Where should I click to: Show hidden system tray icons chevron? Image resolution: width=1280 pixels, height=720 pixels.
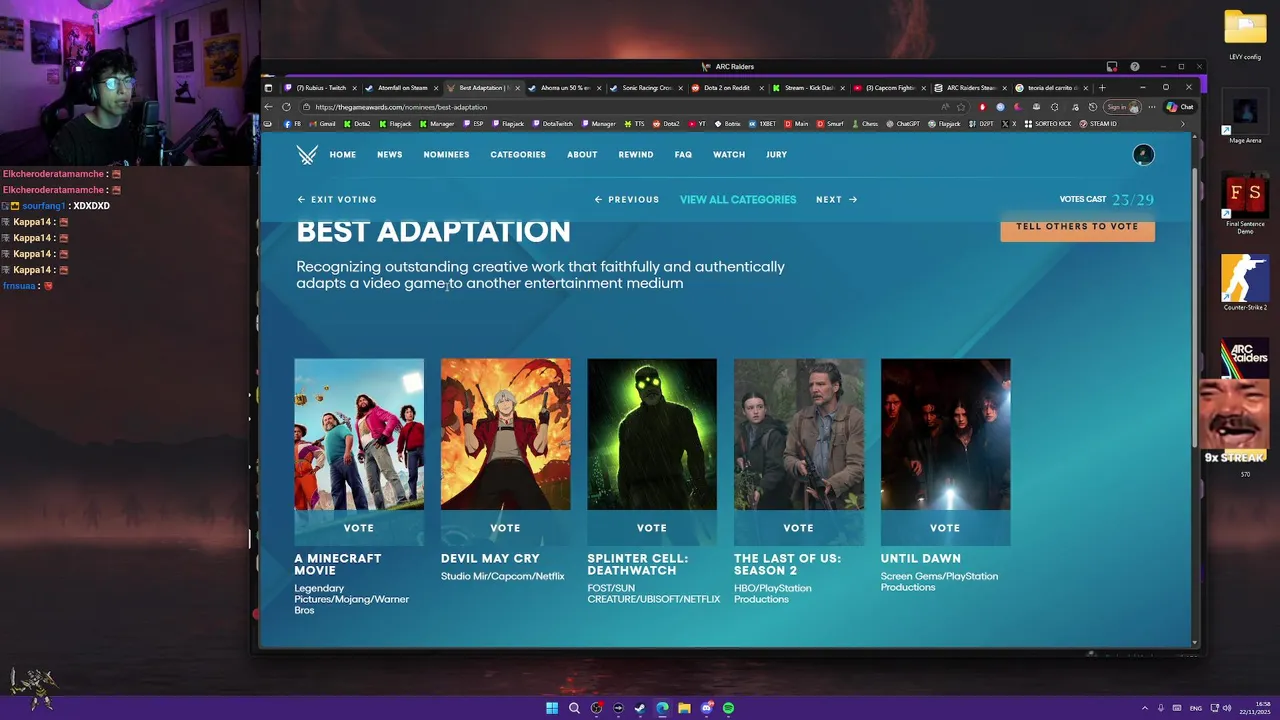click(x=1145, y=708)
